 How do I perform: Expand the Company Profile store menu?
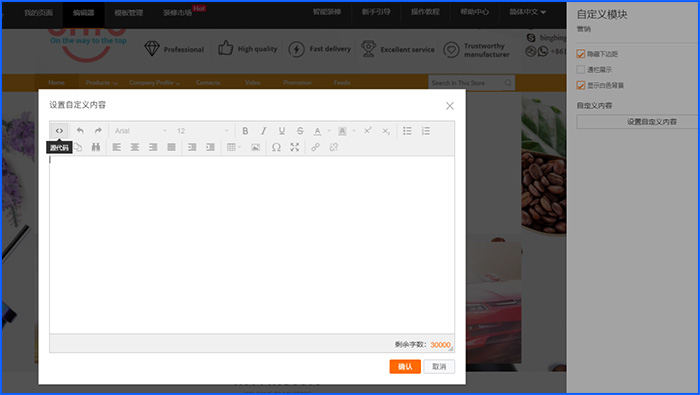(154, 83)
